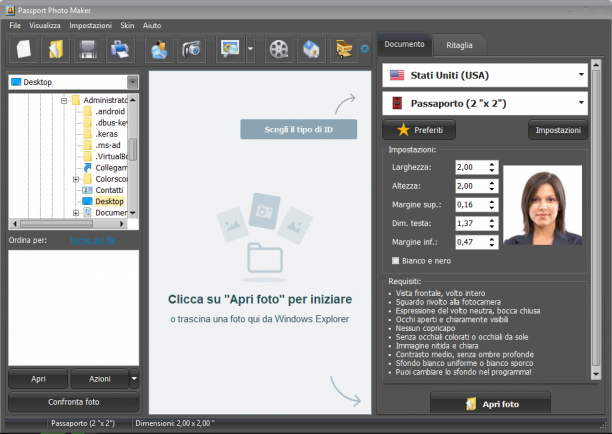This screenshot has width=612, height=434.
Task: Select the .keras folder
Action: tap(107, 134)
